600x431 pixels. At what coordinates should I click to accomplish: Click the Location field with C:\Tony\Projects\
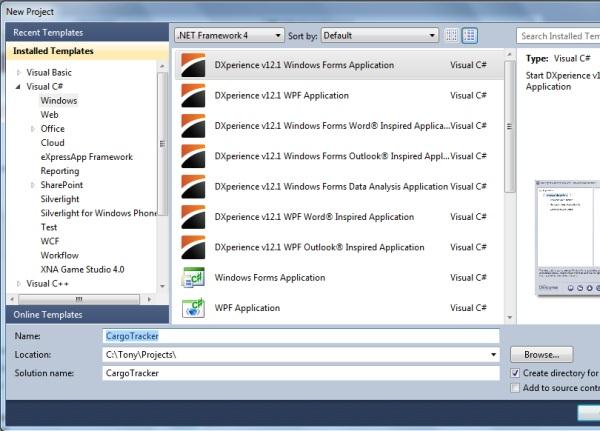click(x=301, y=354)
